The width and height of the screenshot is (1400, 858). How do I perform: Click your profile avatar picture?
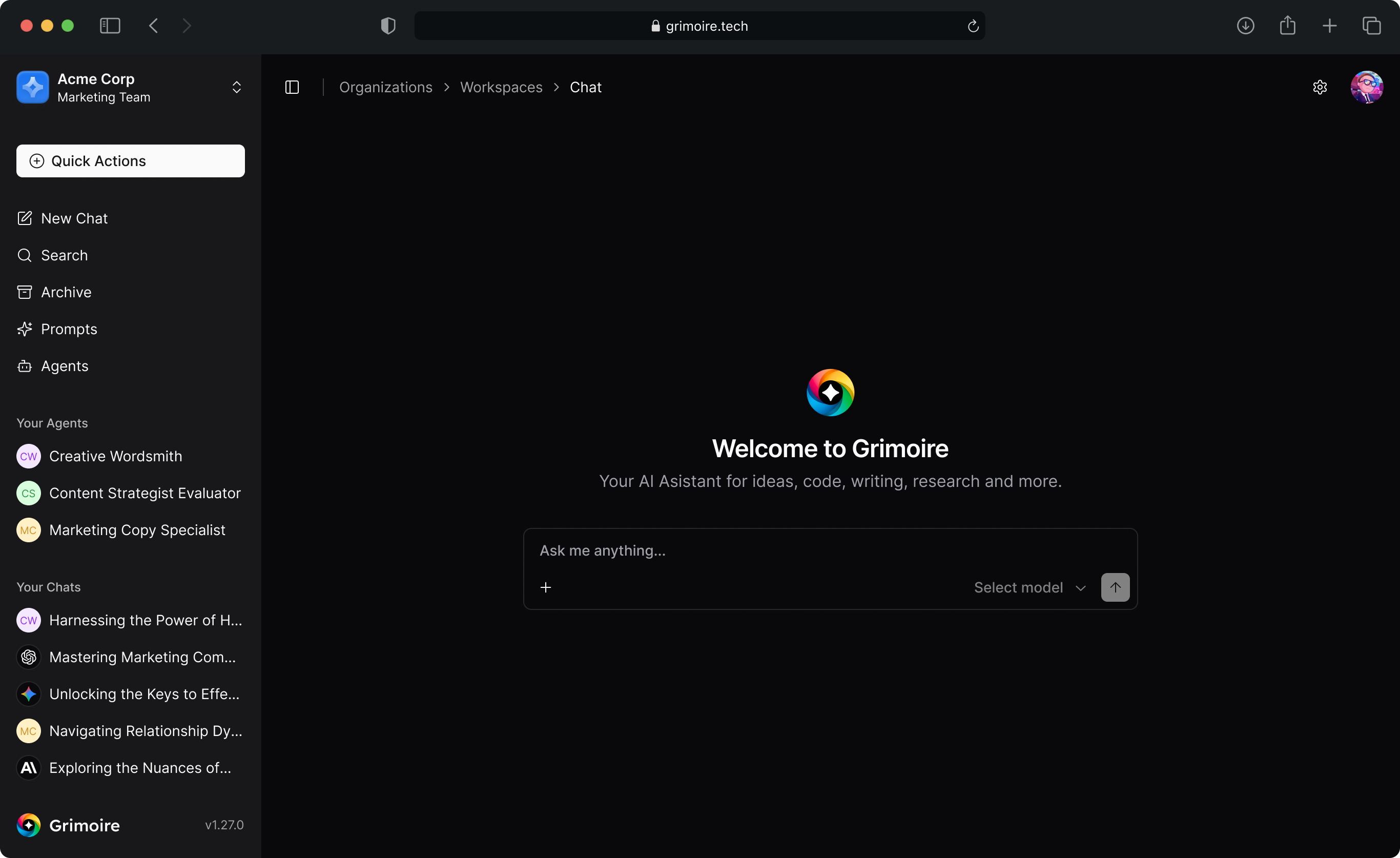click(1368, 87)
